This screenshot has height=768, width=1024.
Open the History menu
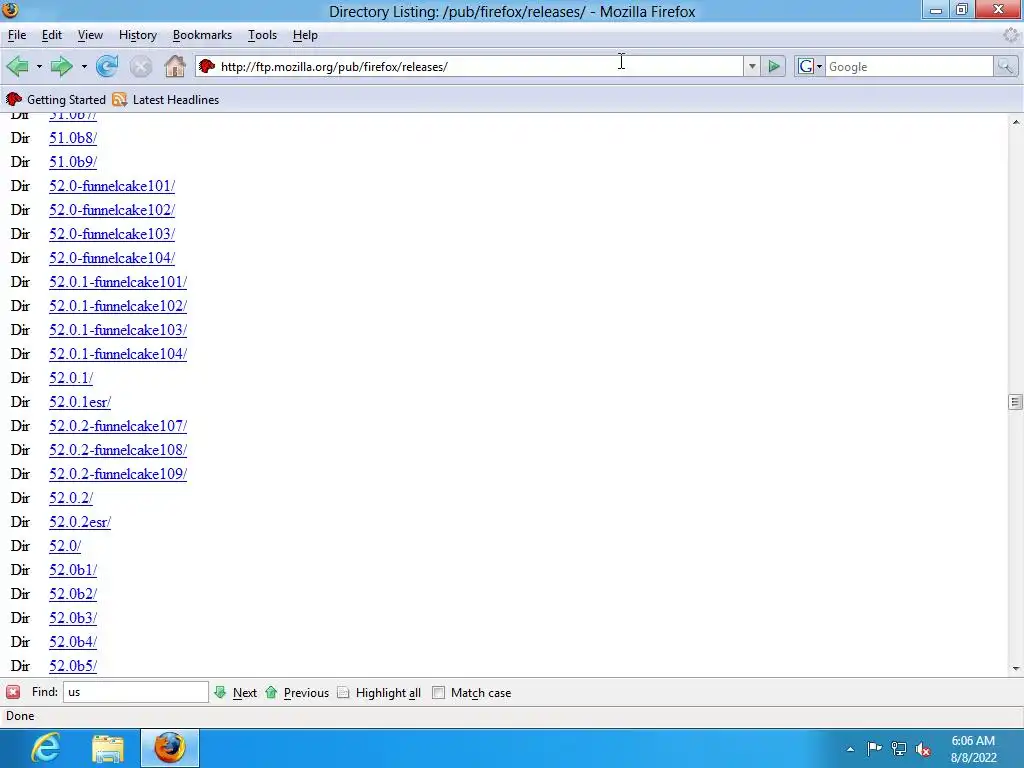click(138, 35)
